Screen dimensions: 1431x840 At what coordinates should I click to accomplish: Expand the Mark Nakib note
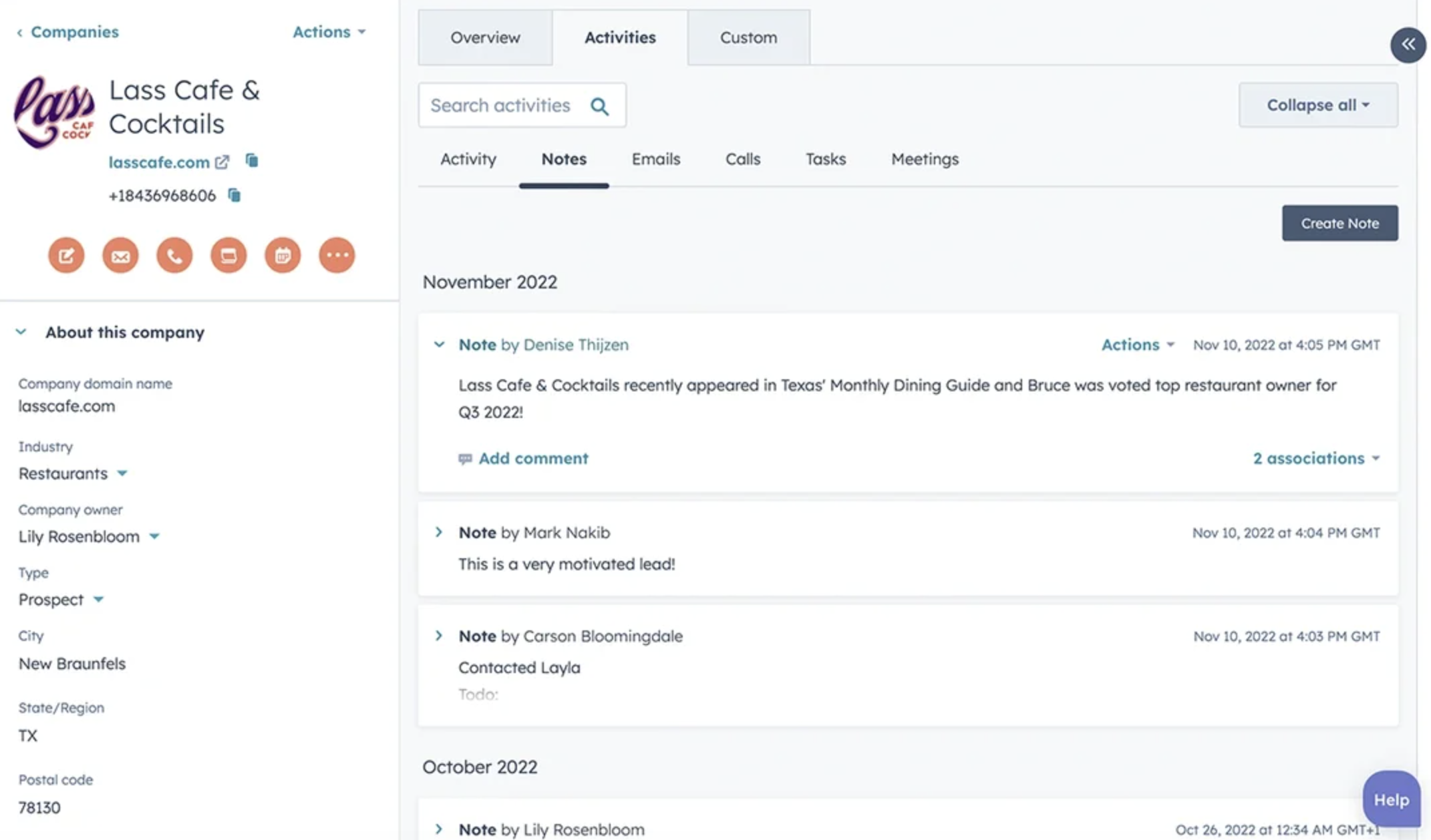click(x=439, y=532)
